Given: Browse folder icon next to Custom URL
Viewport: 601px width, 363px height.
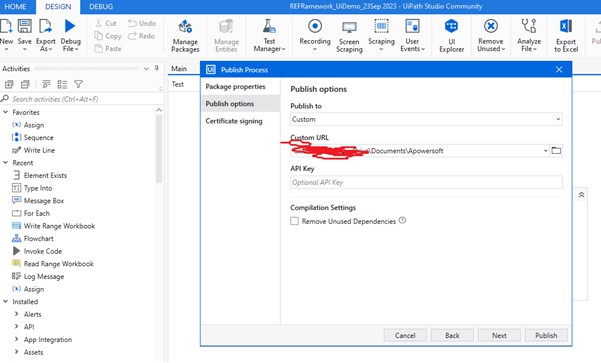Looking at the screenshot, I should tap(556, 151).
